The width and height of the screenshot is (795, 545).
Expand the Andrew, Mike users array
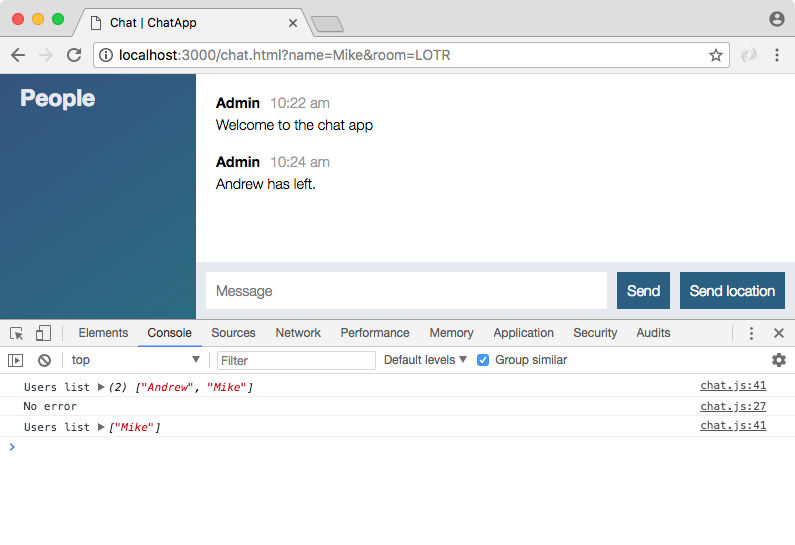pos(101,387)
